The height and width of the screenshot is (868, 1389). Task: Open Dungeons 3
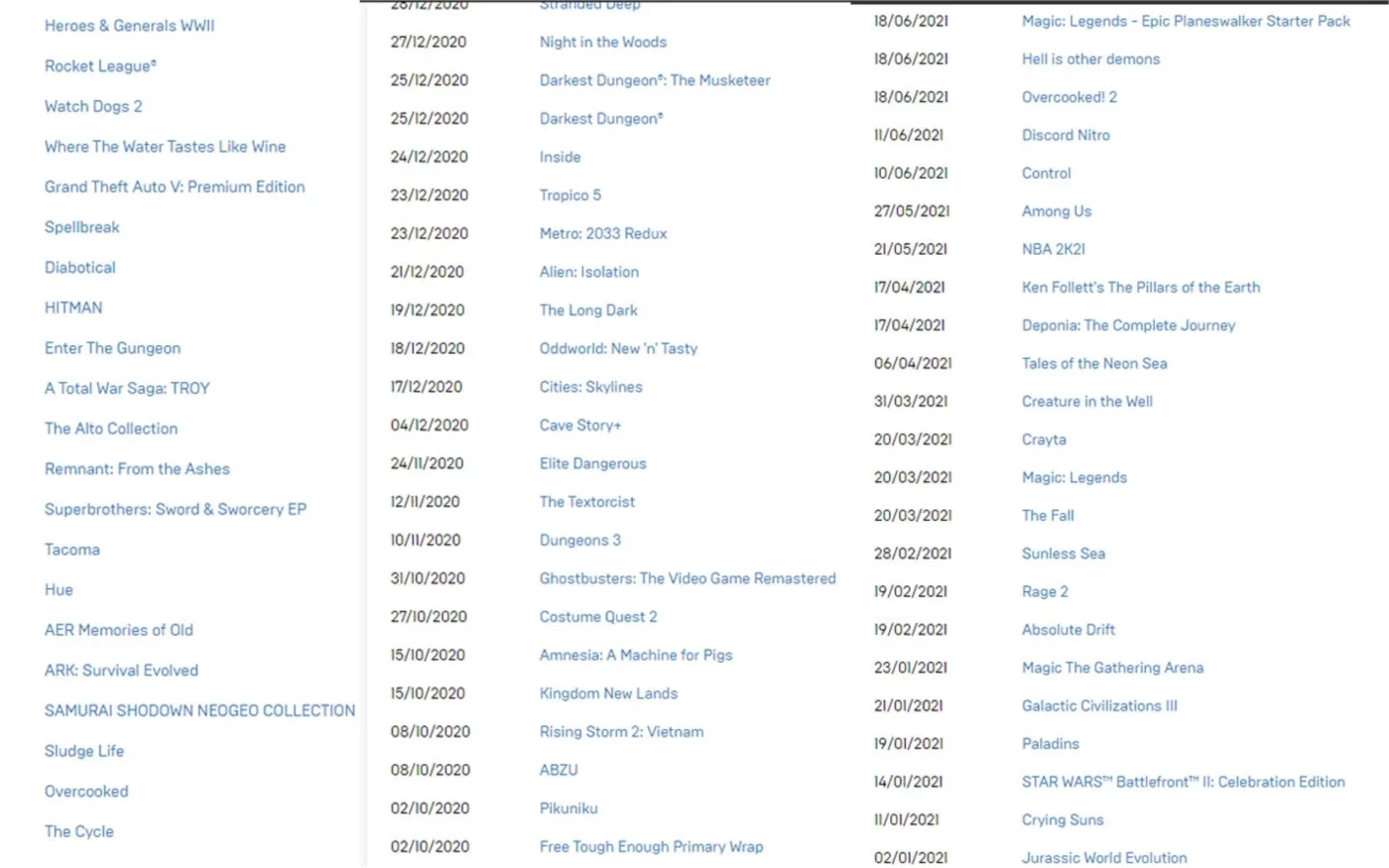(x=580, y=541)
